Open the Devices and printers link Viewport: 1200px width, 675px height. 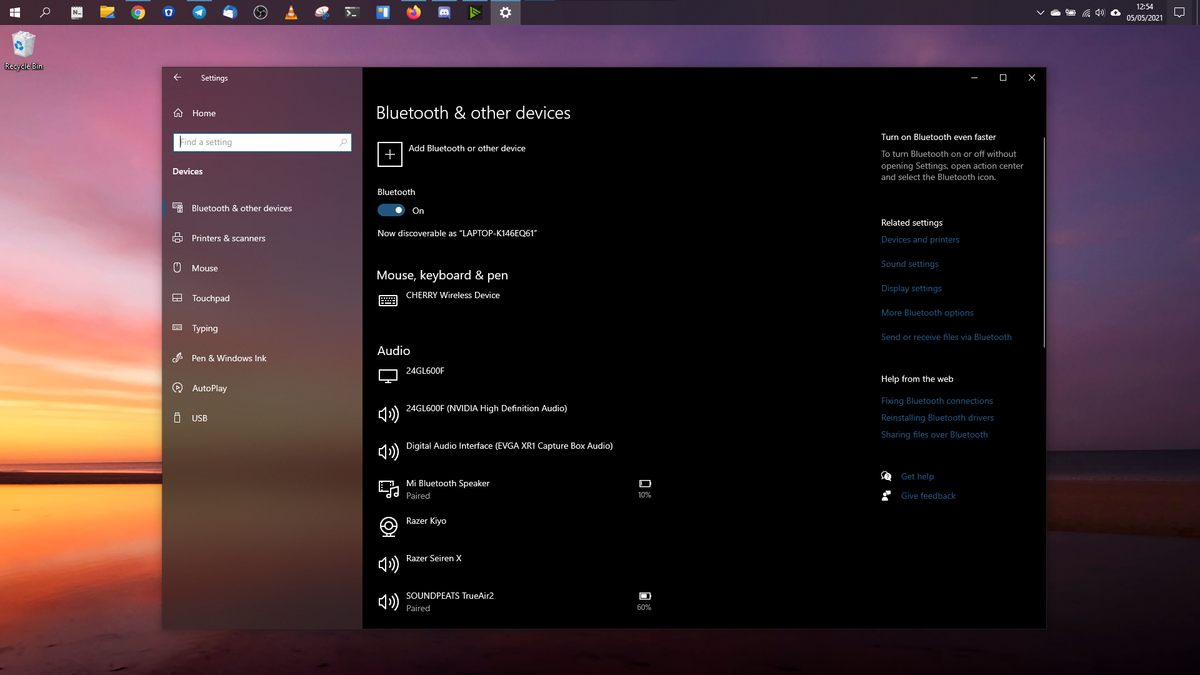pos(920,239)
